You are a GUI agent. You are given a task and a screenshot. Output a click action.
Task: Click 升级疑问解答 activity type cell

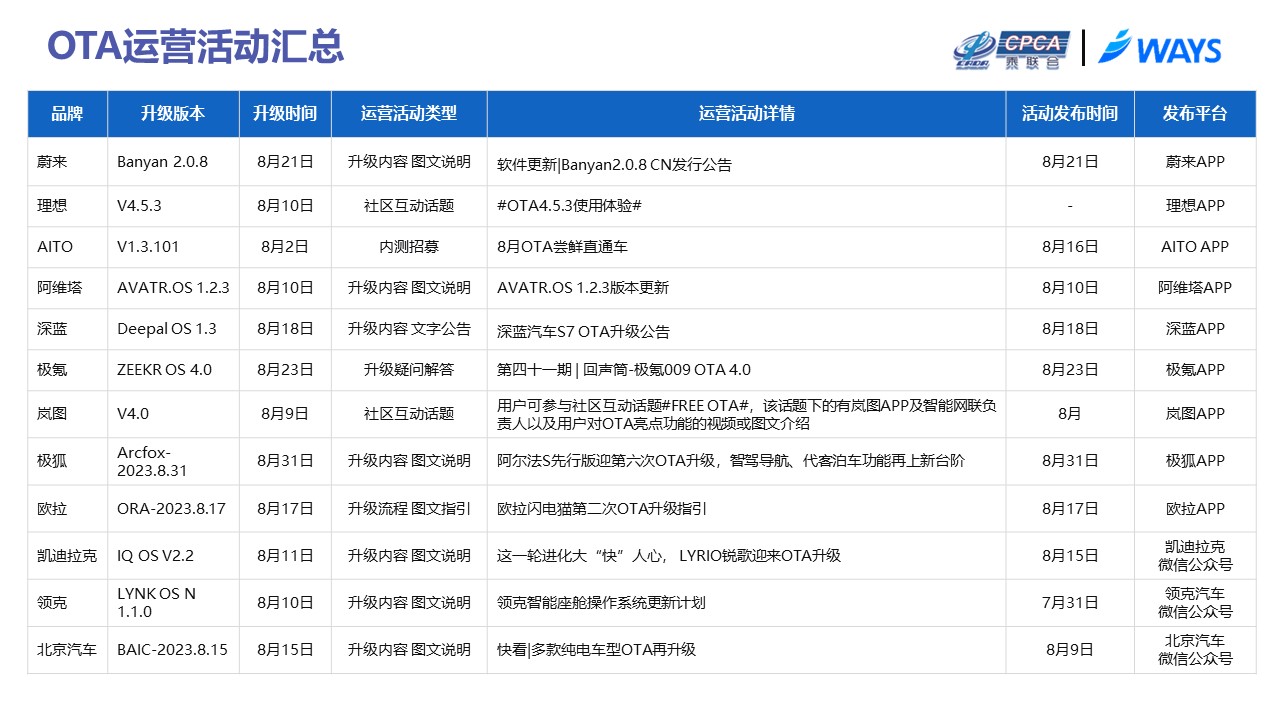(409, 370)
